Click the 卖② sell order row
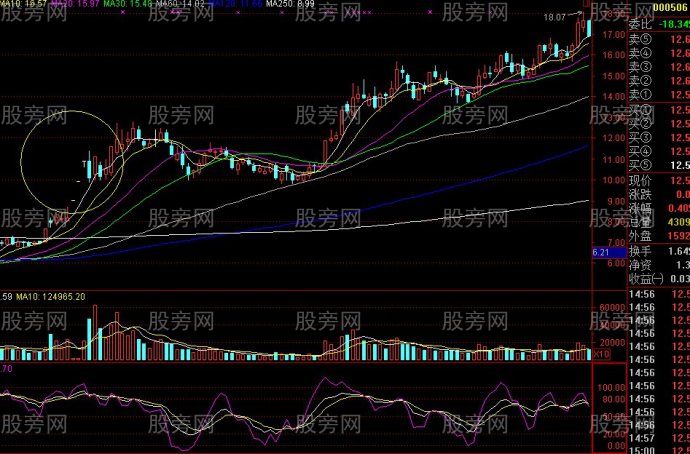690x454 pixels. click(659, 81)
